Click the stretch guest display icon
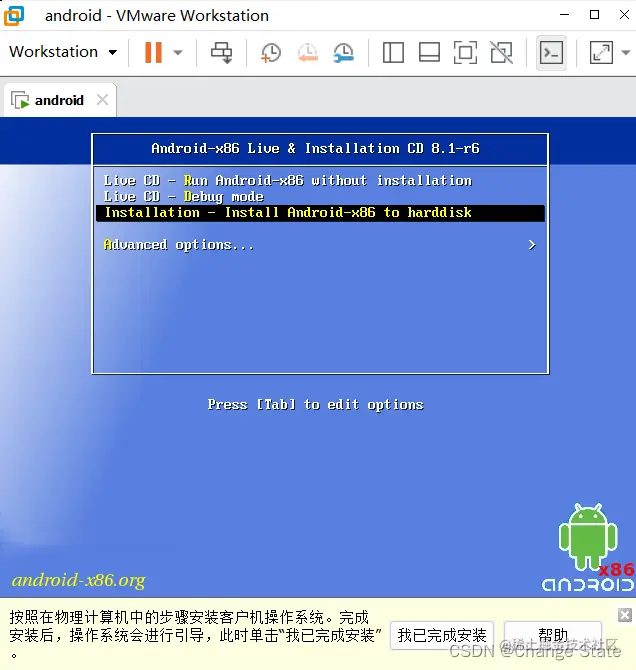The width and height of the screenshot is (636, 670). [601, 53]
